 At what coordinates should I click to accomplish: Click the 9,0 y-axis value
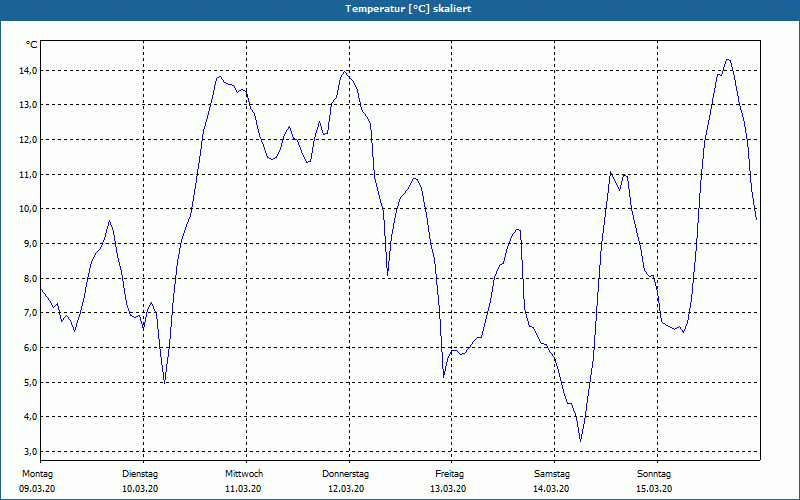tap(31, 243)
